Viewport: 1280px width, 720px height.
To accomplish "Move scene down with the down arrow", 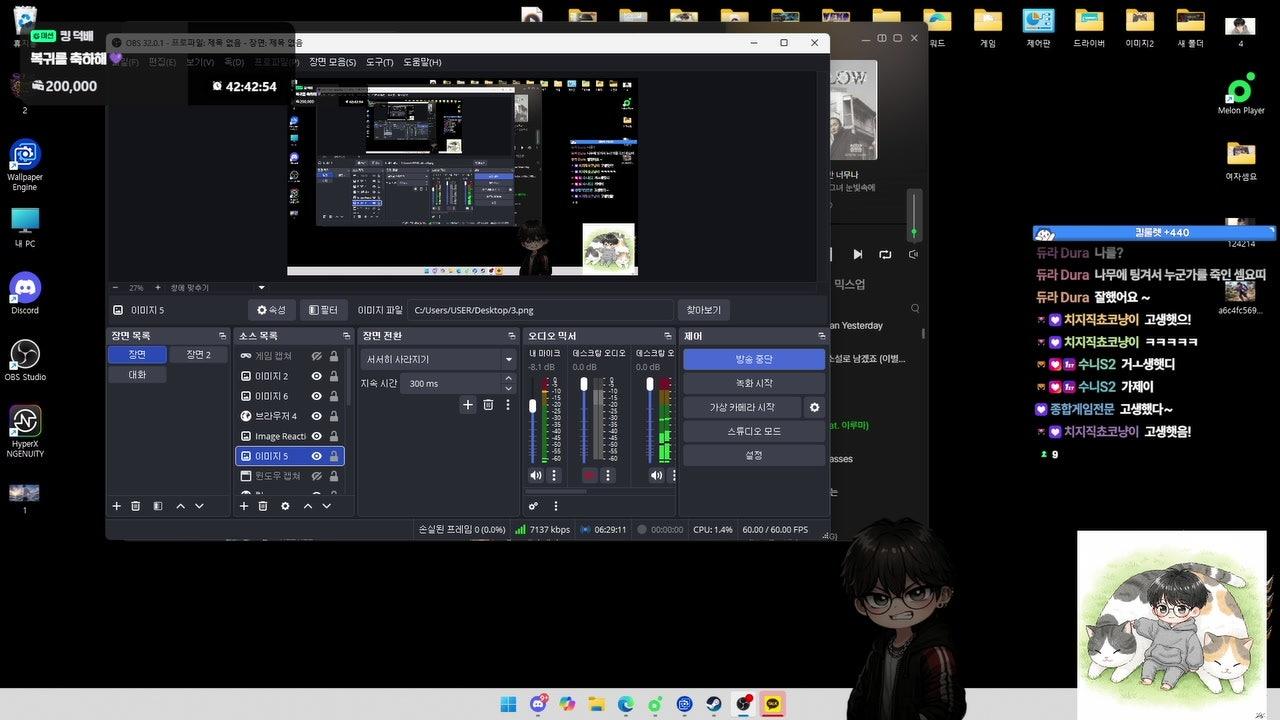I will point(199,506).
